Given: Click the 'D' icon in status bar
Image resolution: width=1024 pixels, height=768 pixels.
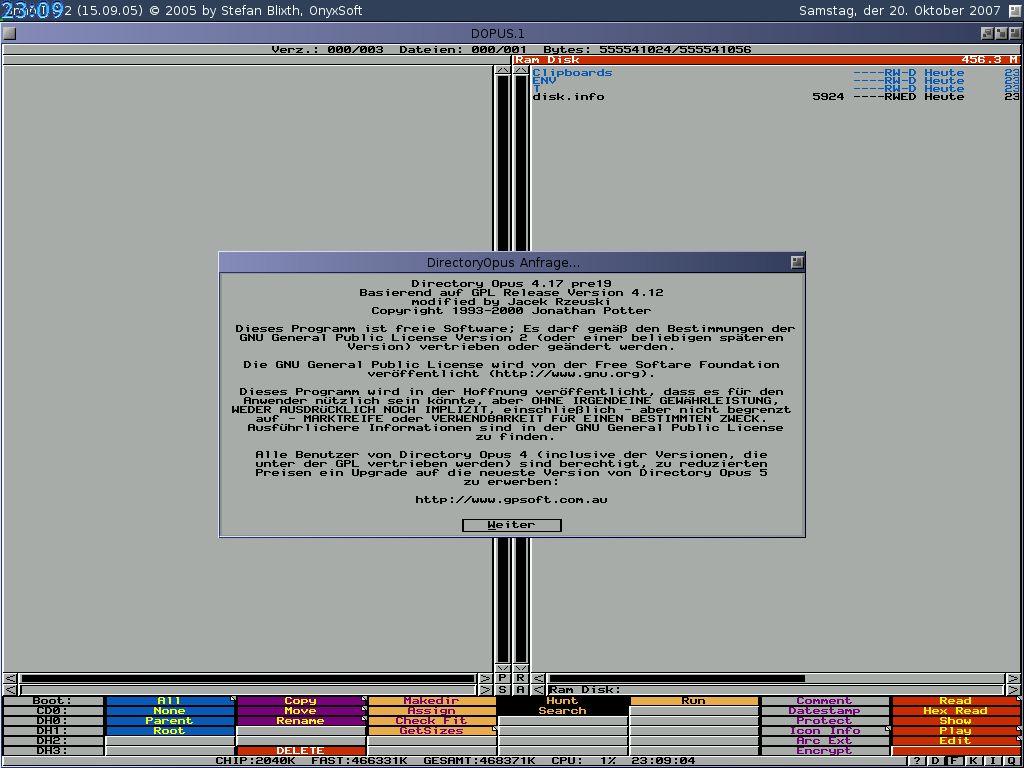Looking at the screenshot, I should [936, 761].
